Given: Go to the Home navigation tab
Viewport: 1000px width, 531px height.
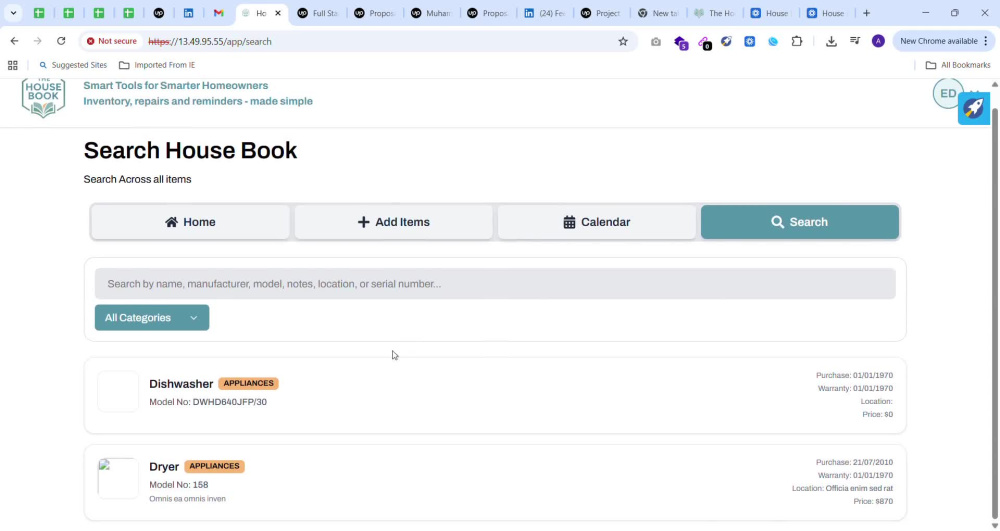Looking at the screenshot, I should (x=190, y=222).
